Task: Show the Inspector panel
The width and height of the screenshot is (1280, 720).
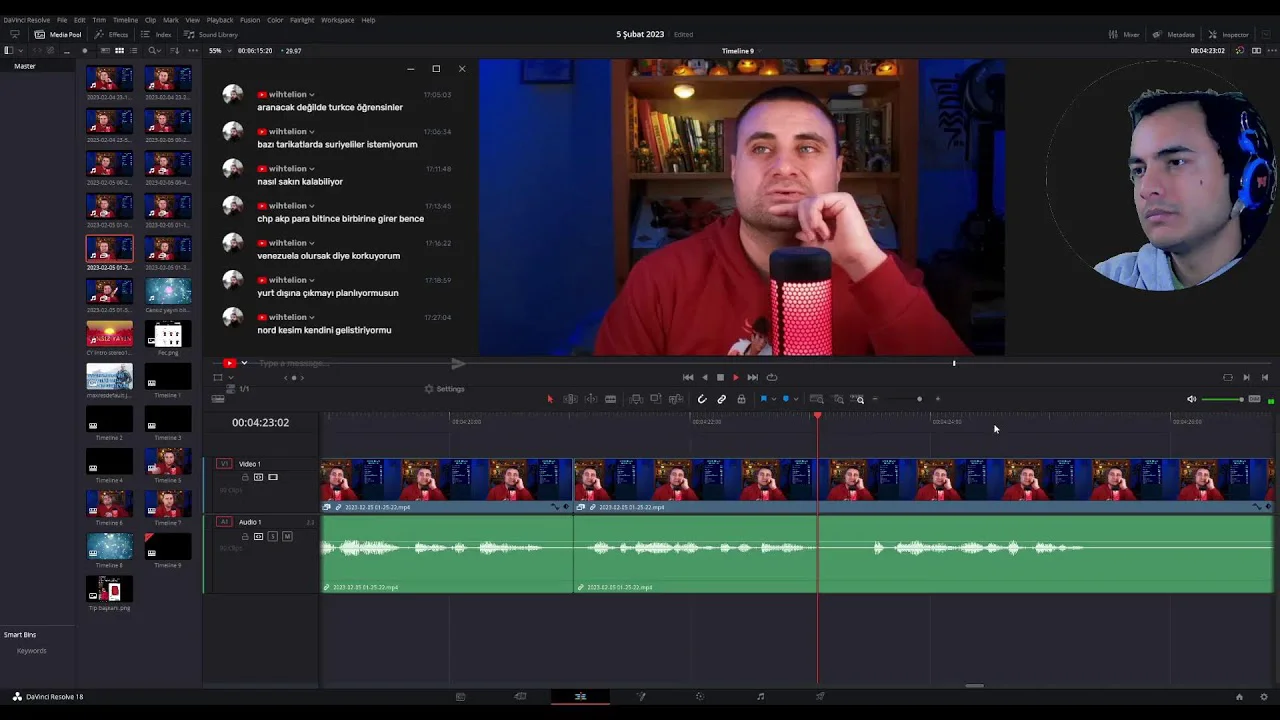Action: pyautogui.click(x=1228, y=34)
